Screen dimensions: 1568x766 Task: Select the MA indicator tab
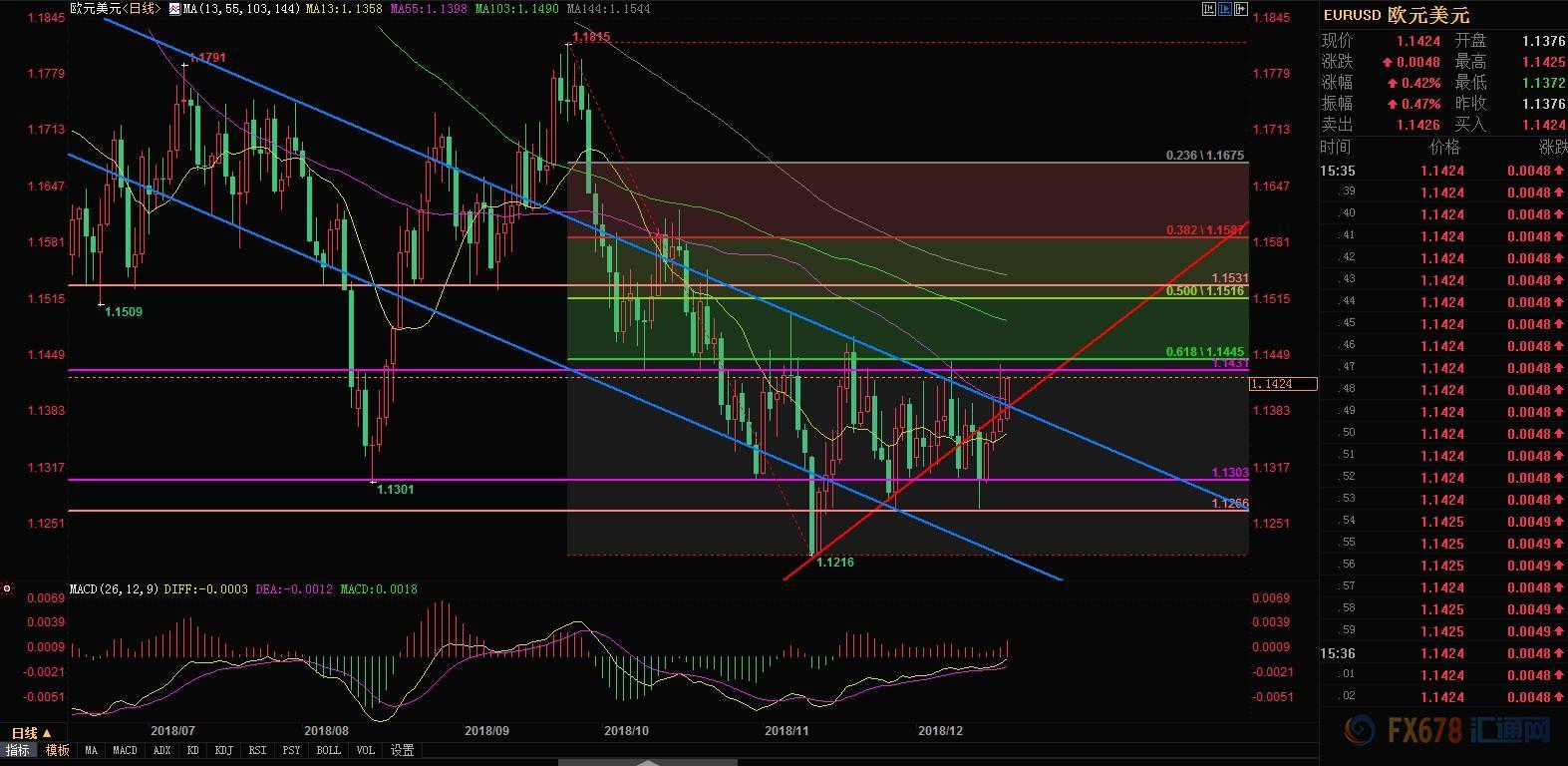[x=92, y=750]
